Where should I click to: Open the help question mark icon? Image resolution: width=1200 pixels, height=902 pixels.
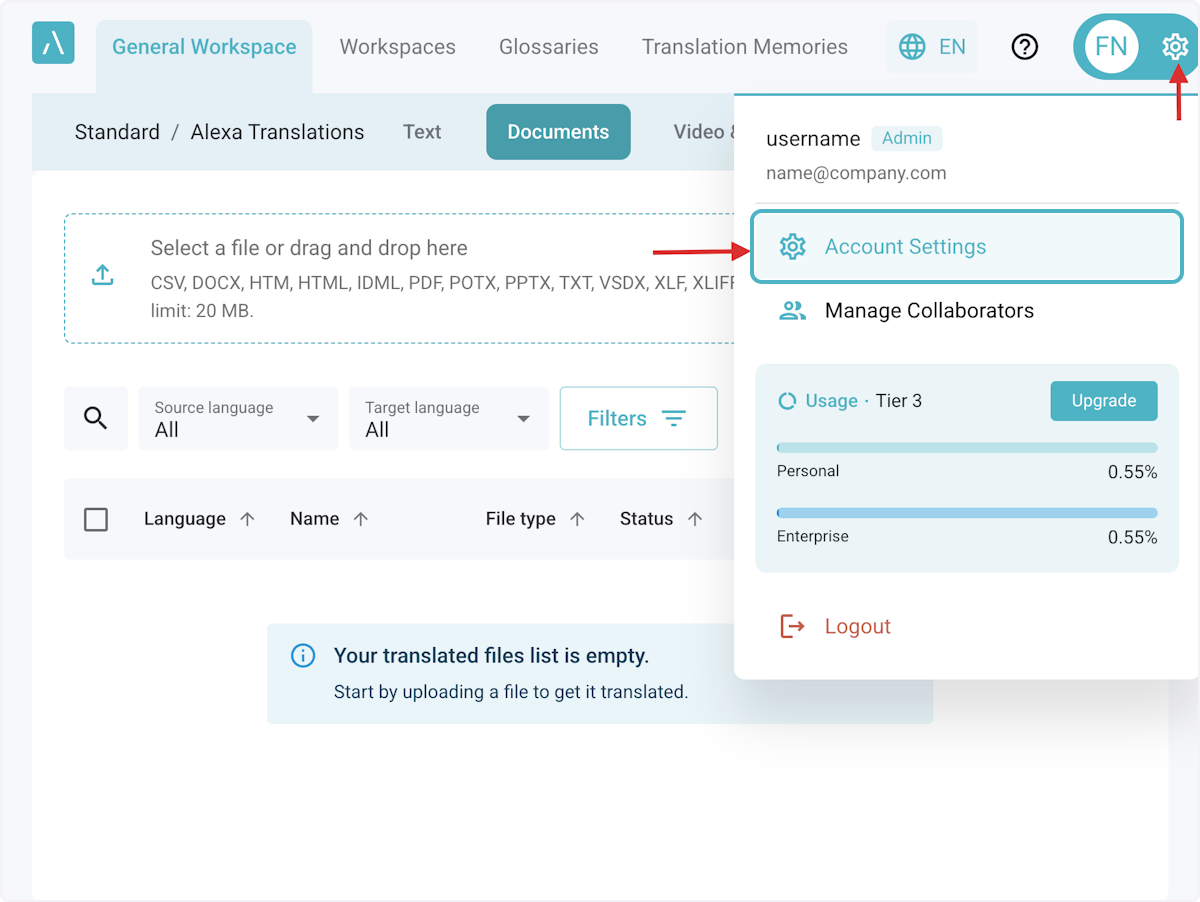[1025, 47]
